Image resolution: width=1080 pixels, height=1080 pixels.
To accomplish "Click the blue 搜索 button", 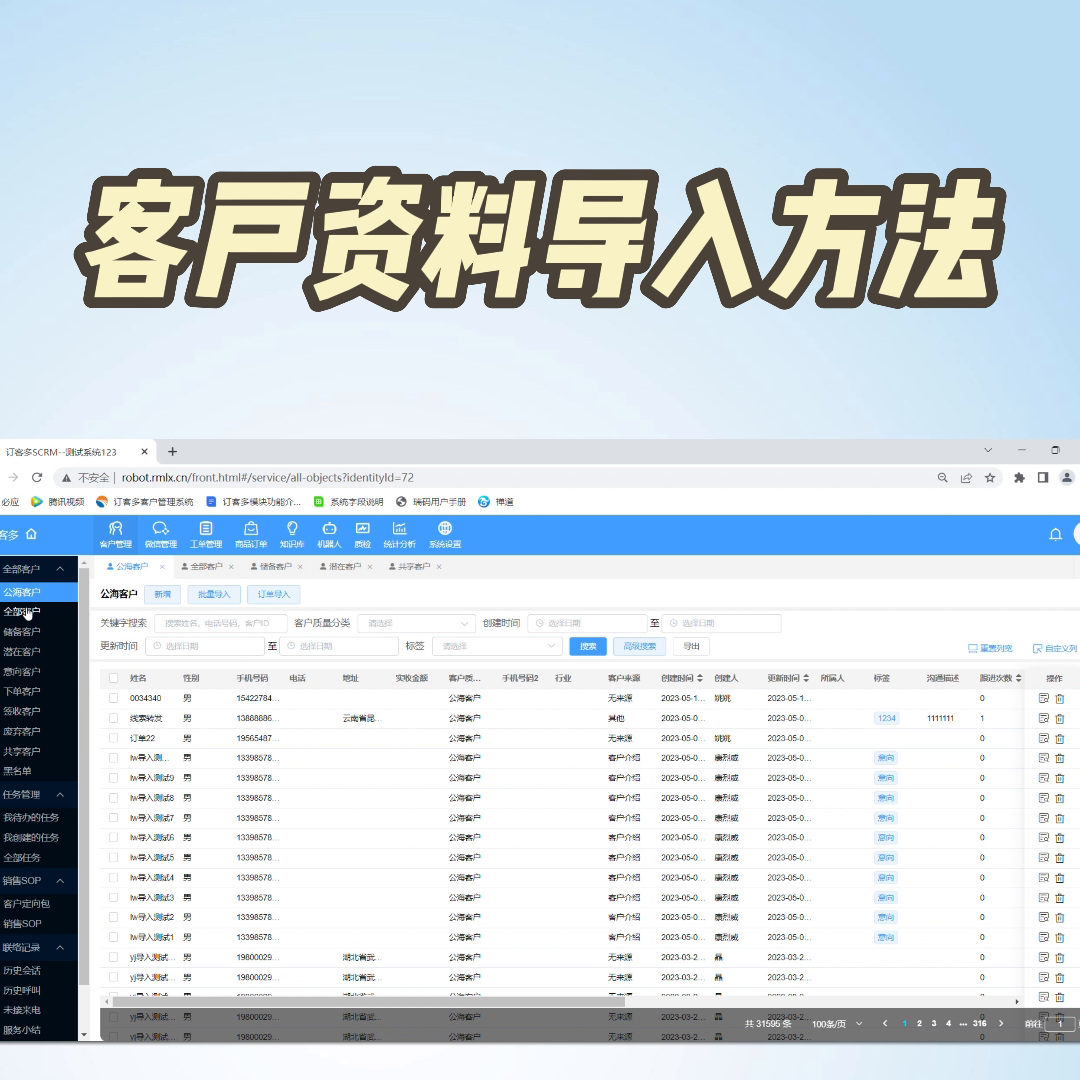I will [x=588, y=646].
